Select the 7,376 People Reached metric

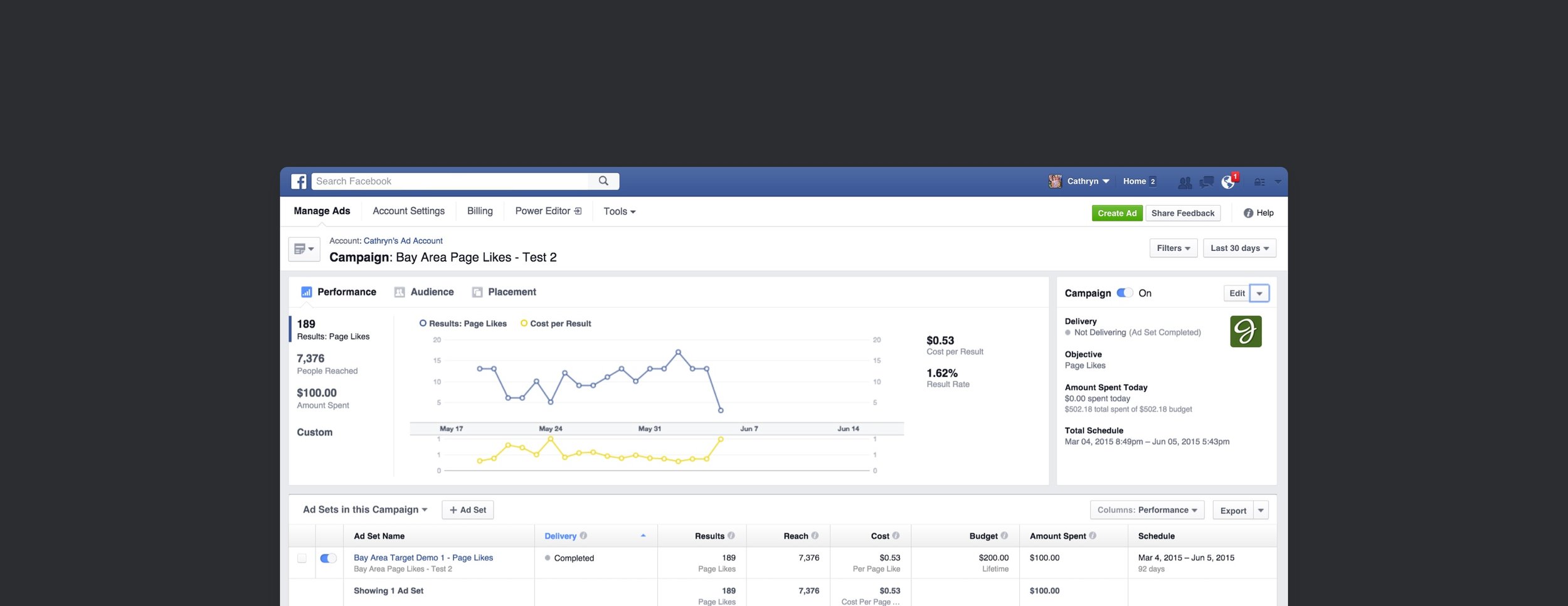[x=327, y=364]
